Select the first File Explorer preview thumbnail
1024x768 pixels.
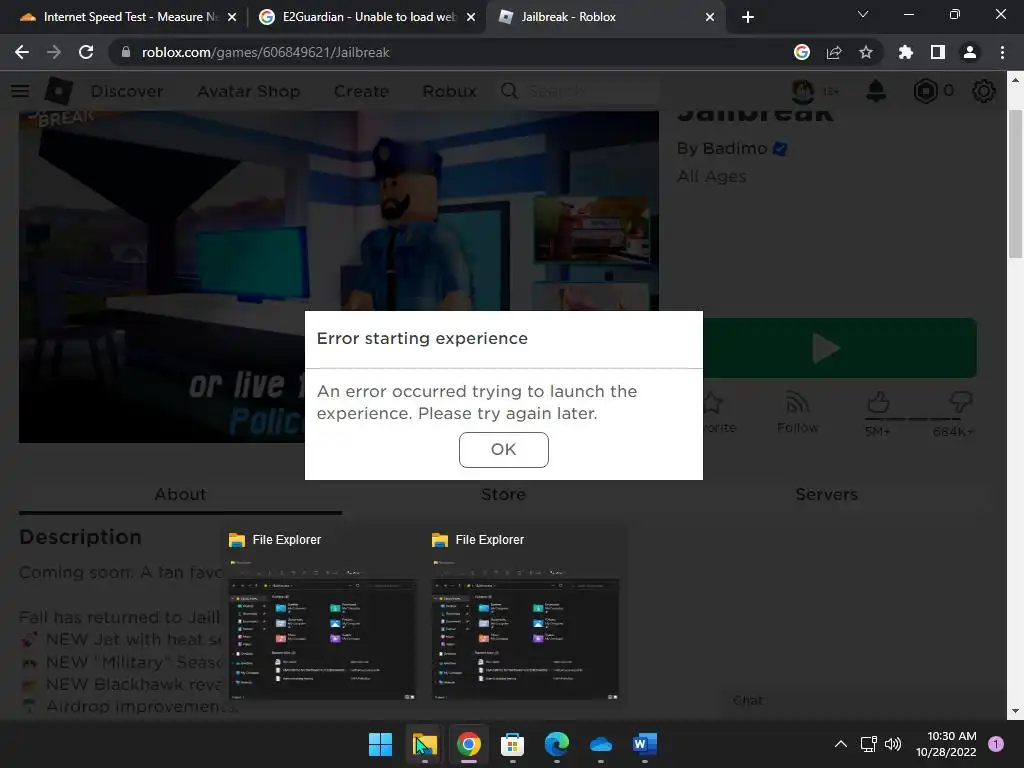coord(322,630)
